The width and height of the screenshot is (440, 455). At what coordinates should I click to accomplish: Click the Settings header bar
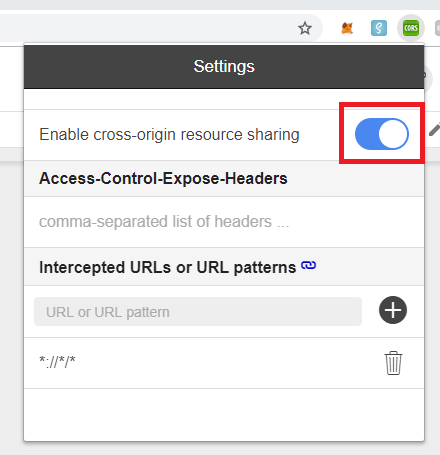pyautogui.click(x=224, y=66)
